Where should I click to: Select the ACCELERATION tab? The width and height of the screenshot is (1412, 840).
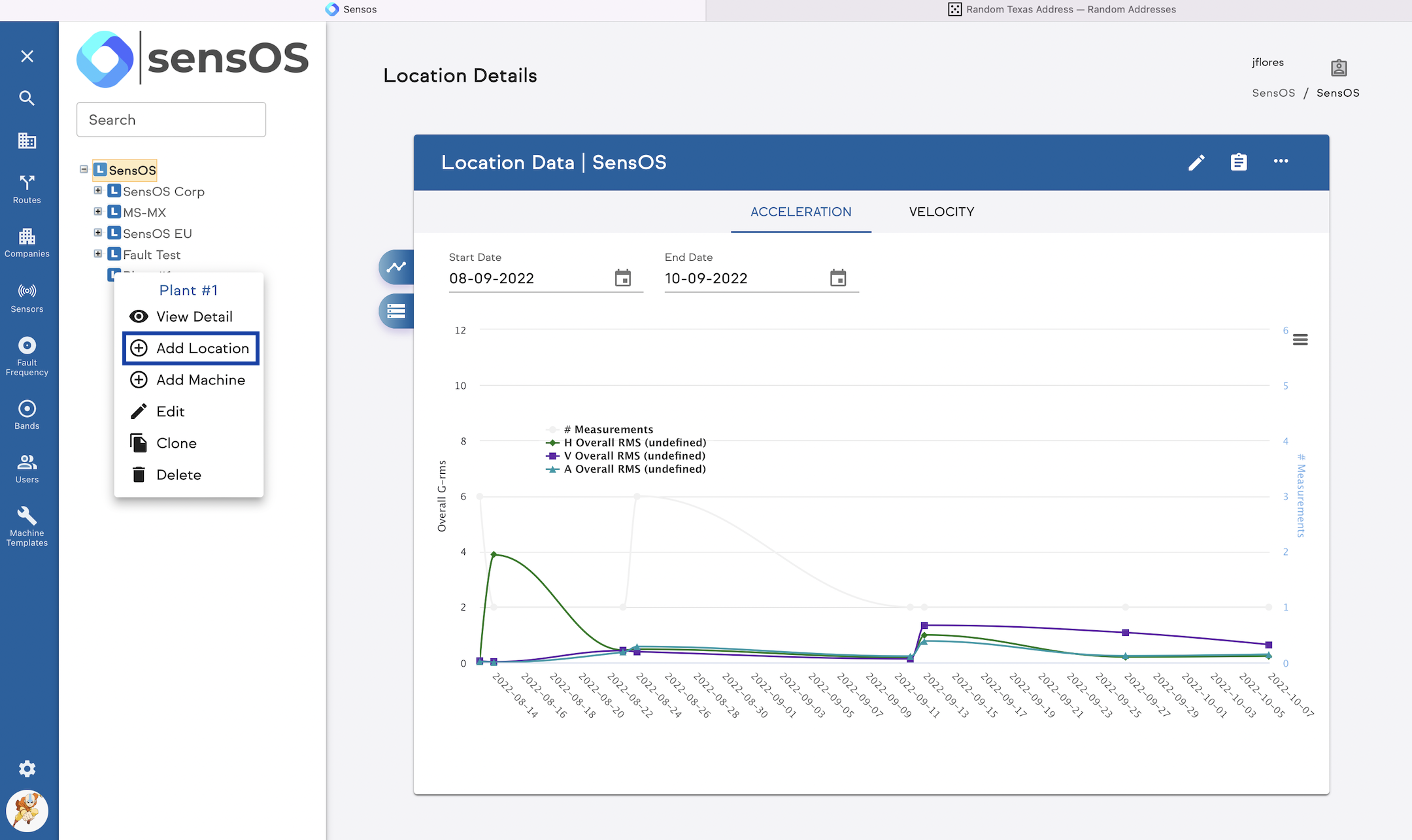tap(801, 212)
